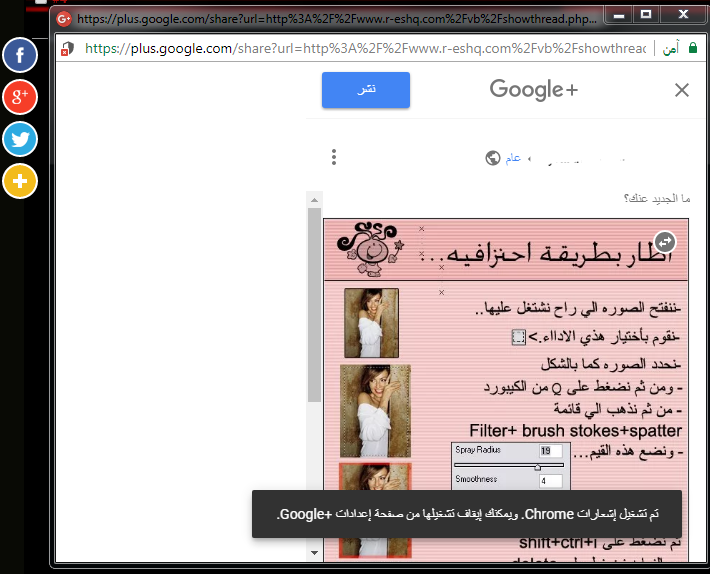Change the audience via the globe icon
This screenshot has height=574, width=710.
point(493,158)
